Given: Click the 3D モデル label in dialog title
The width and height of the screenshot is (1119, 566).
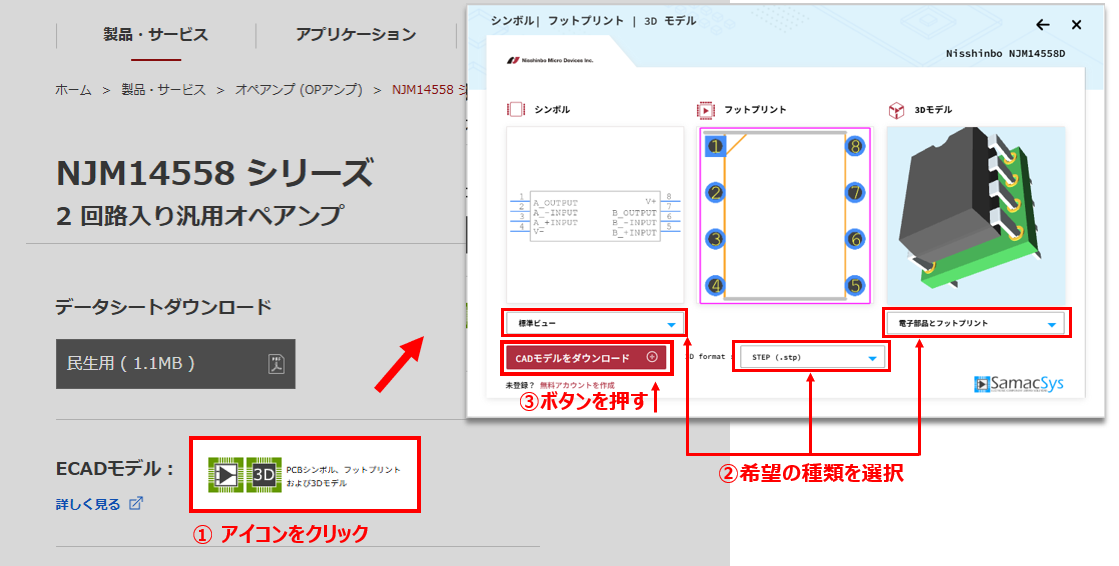Looking at the screenshot, I should (670, 21).
